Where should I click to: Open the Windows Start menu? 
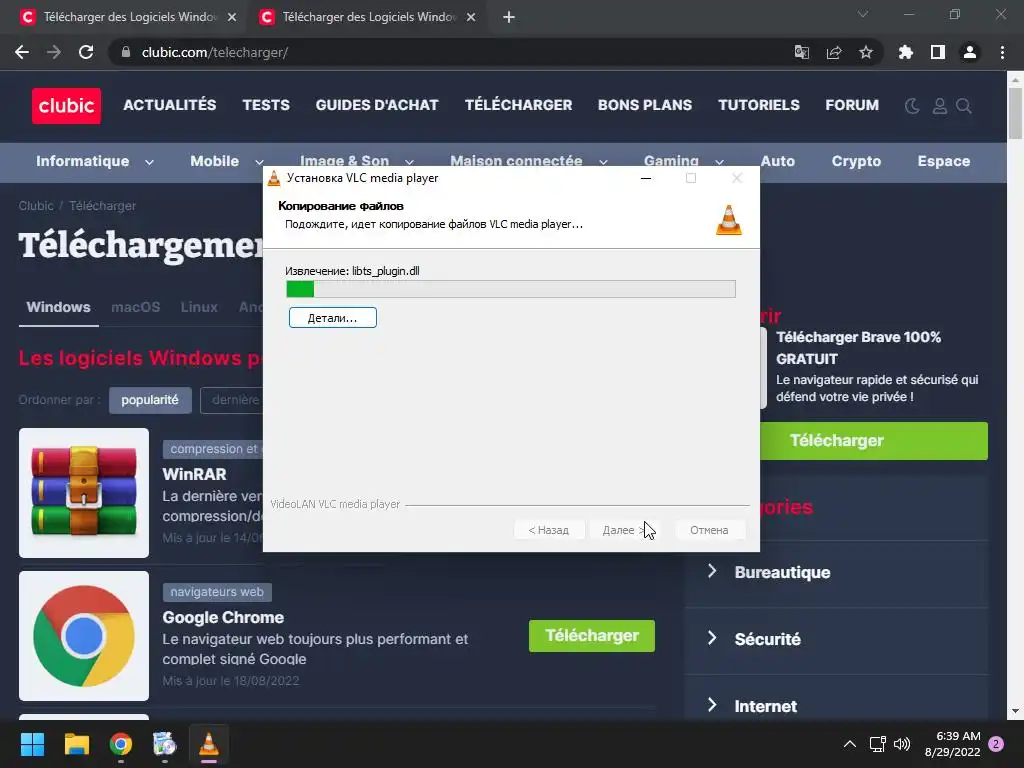pos(32,744)
